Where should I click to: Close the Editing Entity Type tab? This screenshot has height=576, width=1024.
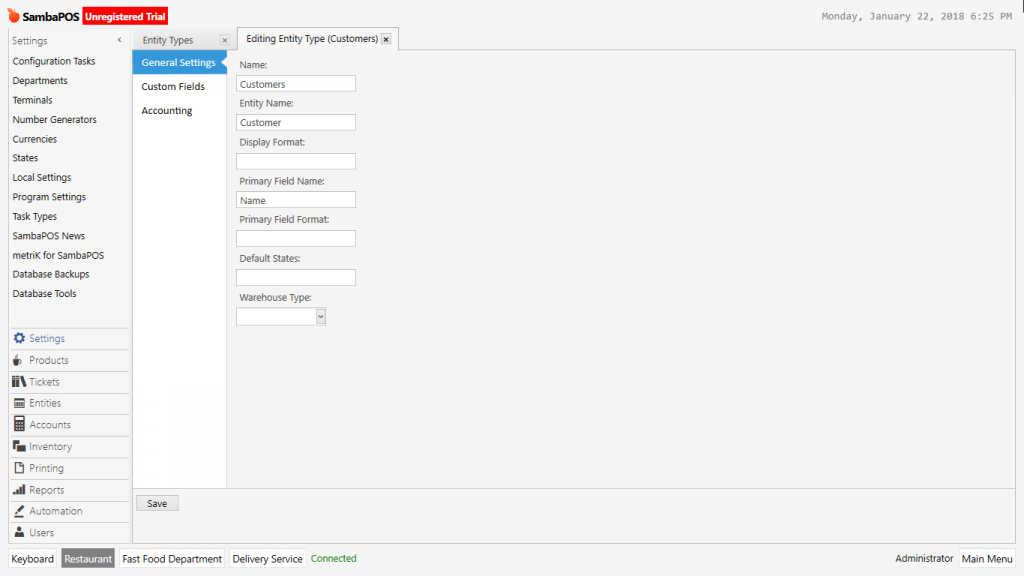pyautogui.click(x=387, y=39)
